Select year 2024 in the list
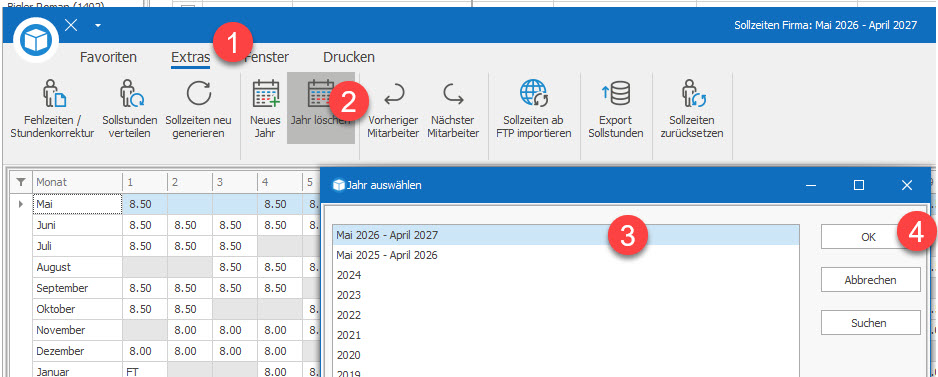 pyautogui.click(x=565, y=275)
